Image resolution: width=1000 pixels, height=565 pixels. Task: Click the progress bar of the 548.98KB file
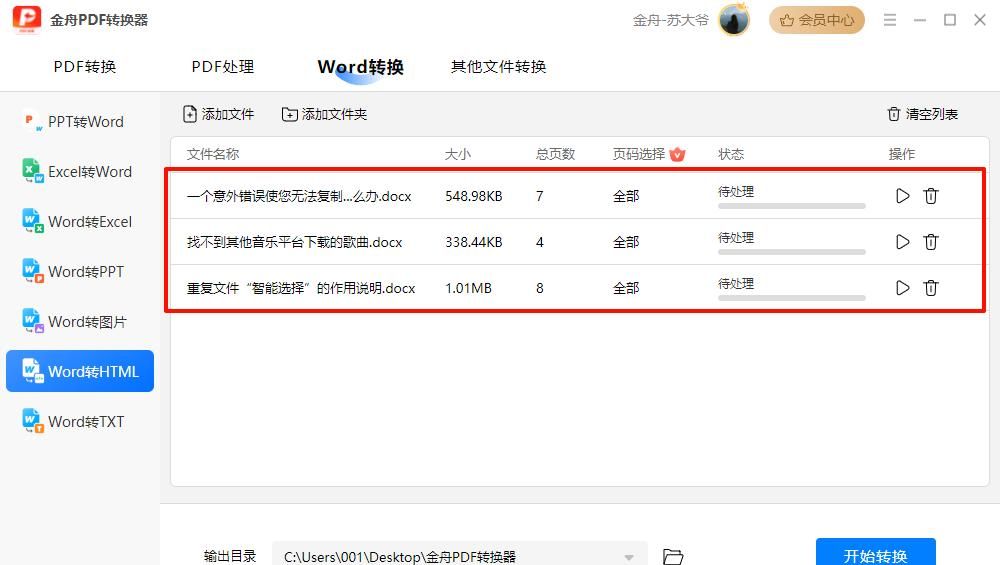(x=791, y=206)
